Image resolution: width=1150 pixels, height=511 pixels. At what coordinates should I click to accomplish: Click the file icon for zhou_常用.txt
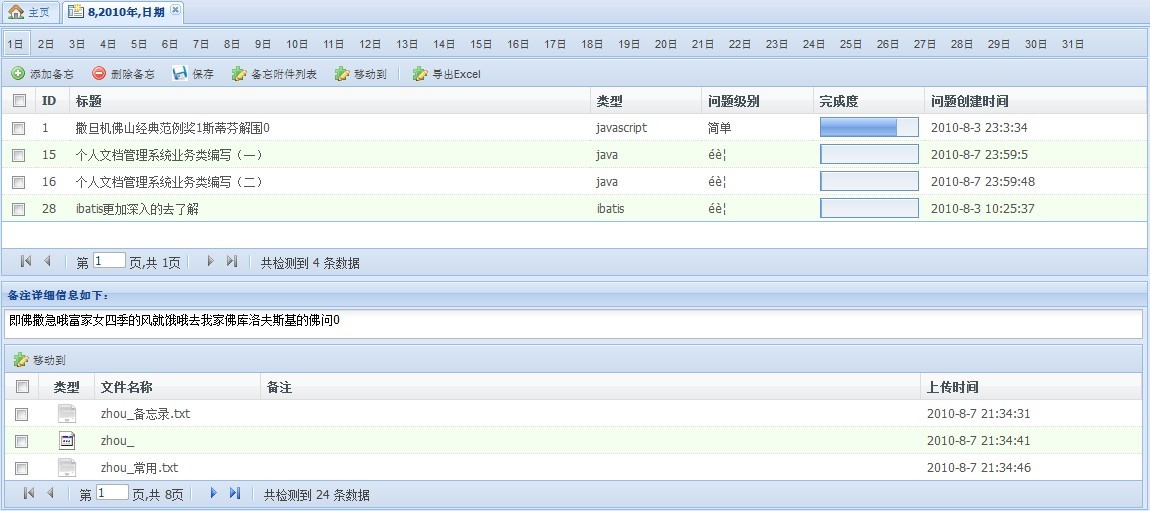(x=67, y=468)
